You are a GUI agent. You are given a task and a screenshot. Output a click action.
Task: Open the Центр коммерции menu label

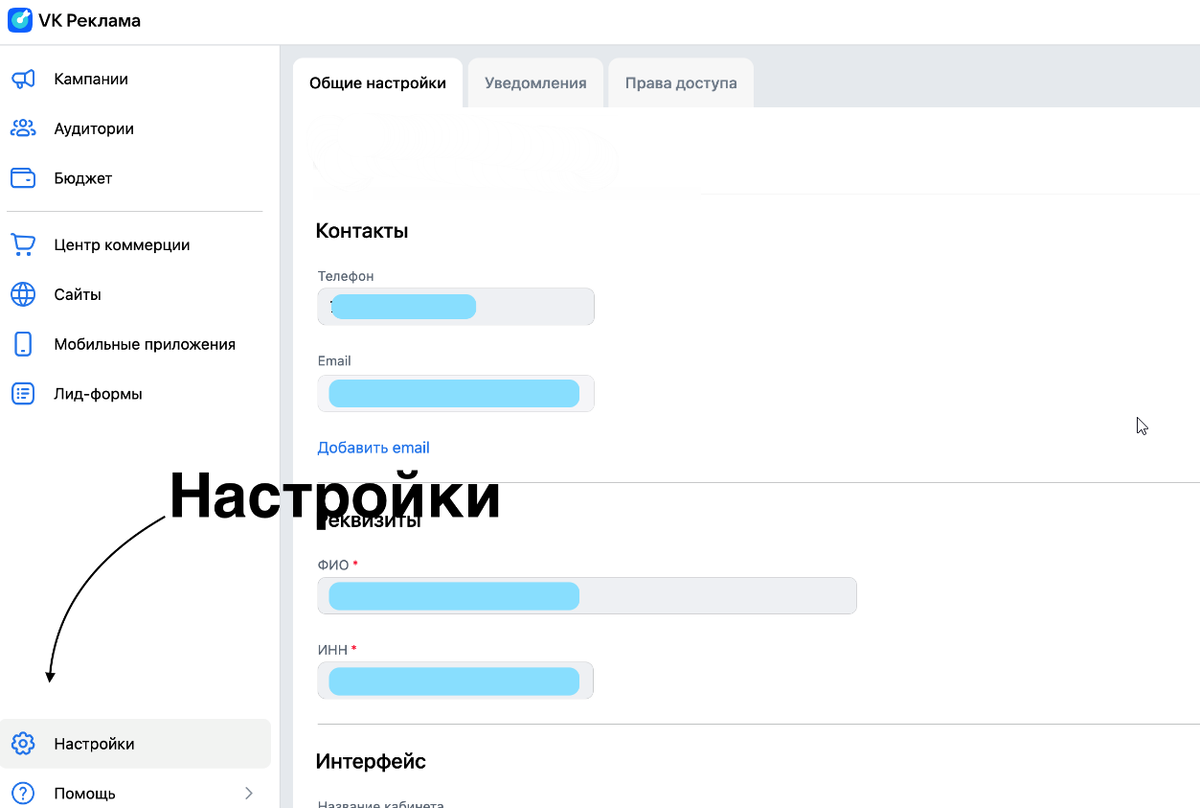tap(122, 245)
